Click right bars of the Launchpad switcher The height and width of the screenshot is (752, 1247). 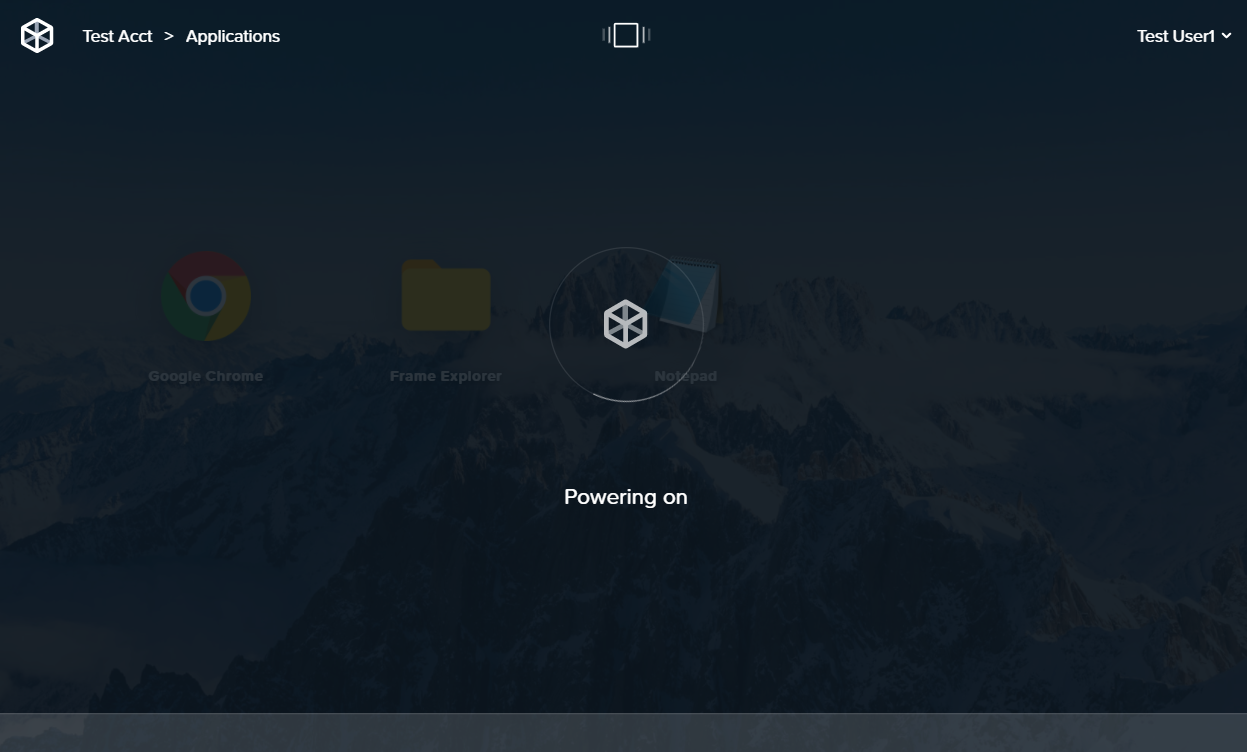[647, 36]
